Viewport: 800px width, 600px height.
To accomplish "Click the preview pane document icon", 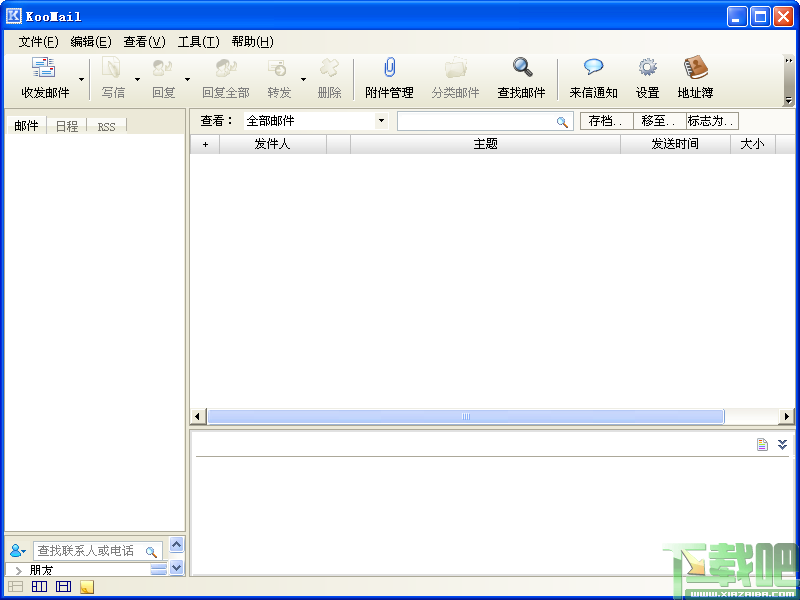I will [x=762, y=444].
